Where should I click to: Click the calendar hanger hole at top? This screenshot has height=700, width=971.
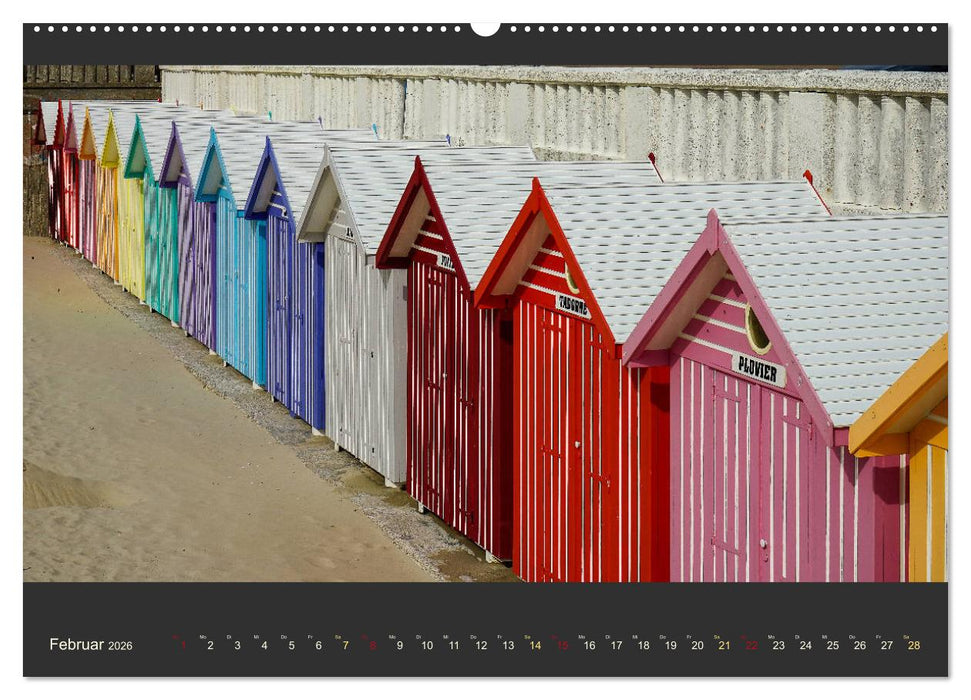pos(485,28)
